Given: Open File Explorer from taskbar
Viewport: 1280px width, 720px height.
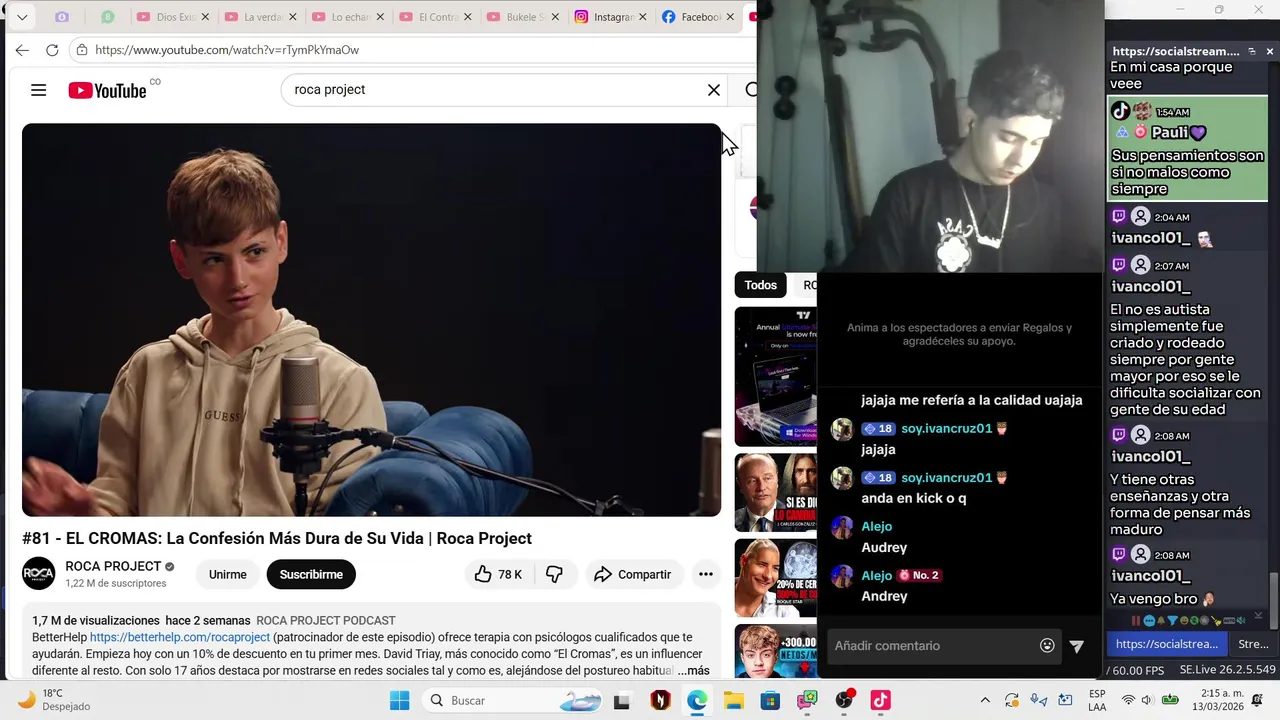Looking at the screenshot, I should click(734, 700).
